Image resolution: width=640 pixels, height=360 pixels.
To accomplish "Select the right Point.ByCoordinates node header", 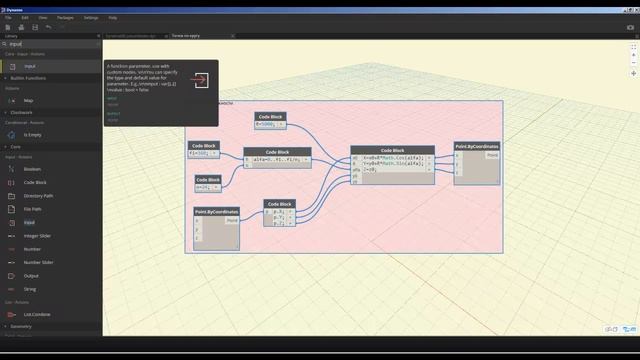I will (x=477, y=146).
